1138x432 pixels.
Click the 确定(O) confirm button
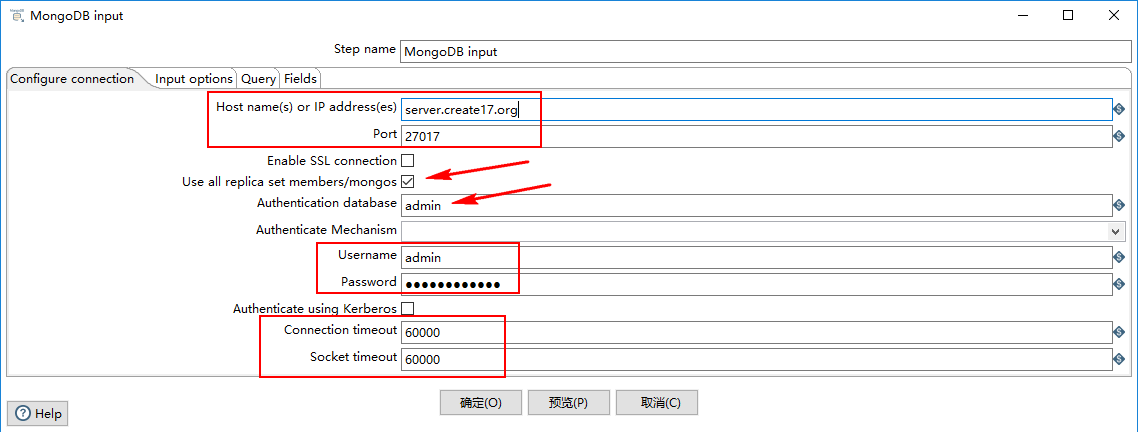(481, 403)
